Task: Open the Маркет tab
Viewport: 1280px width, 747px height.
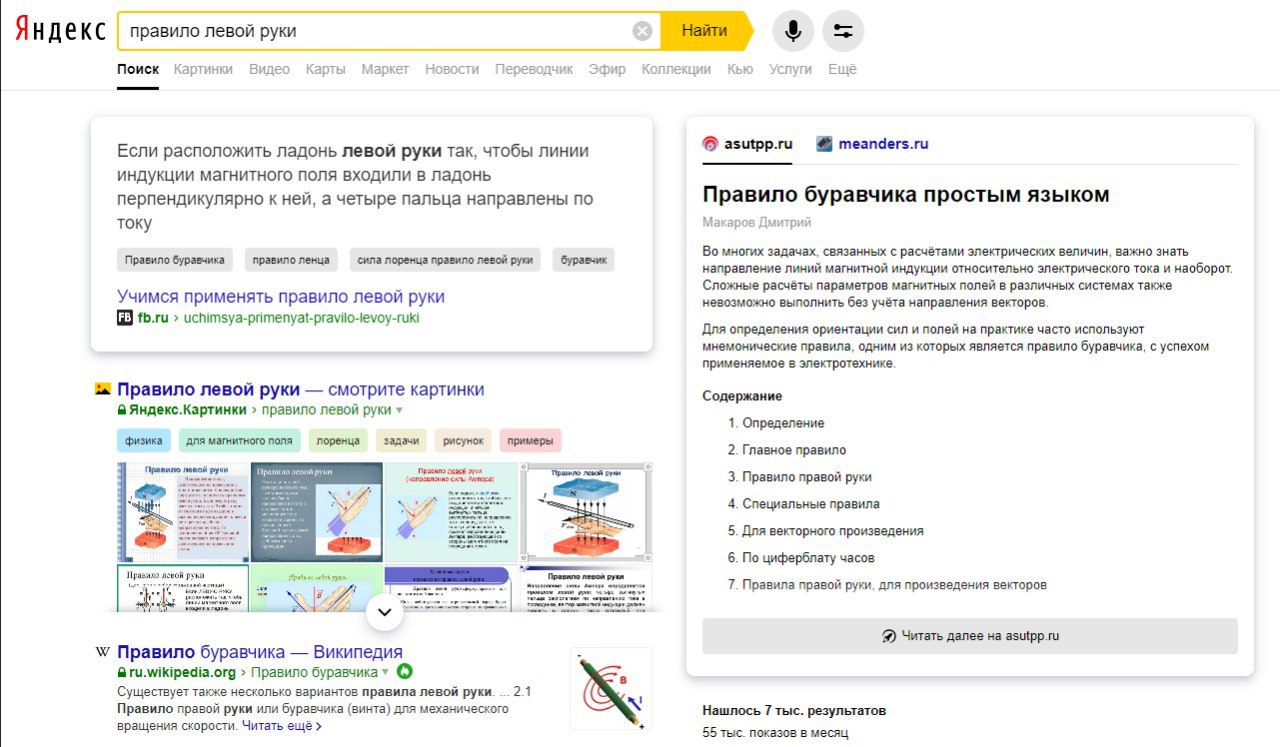Action: coord(385,69)
